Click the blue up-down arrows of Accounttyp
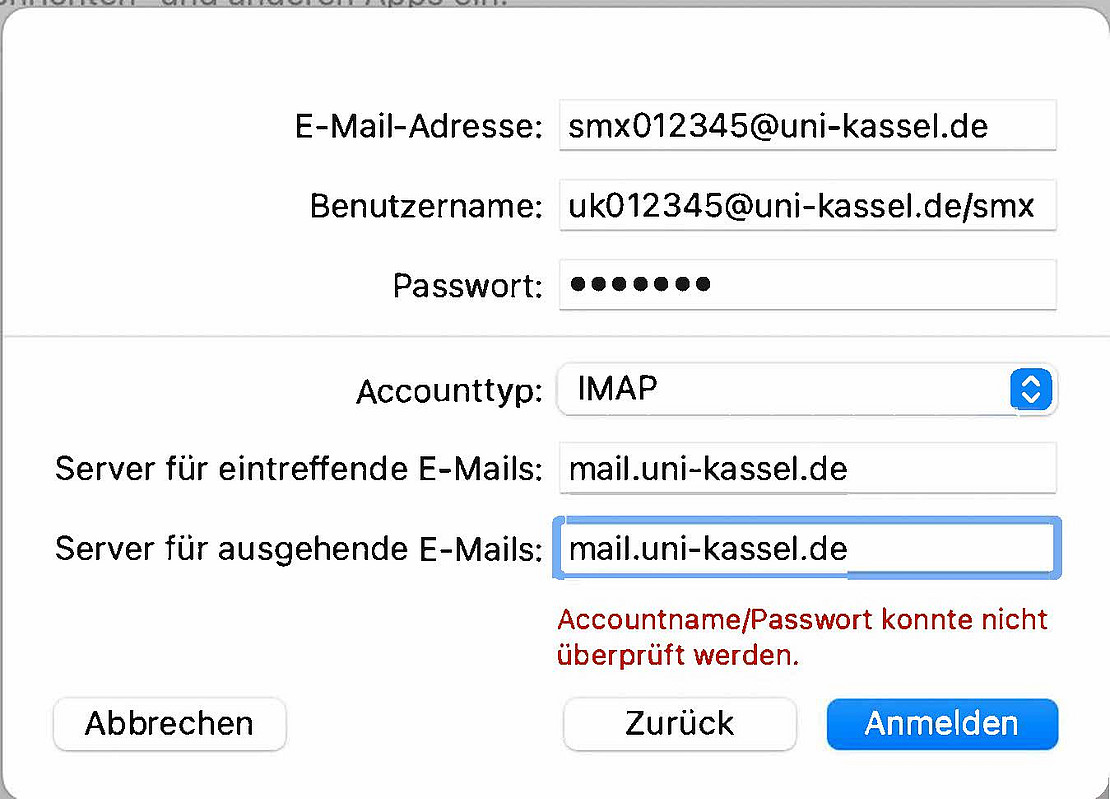Screen dimensions: 1110x799 pyautogui.click(x=1032, y=389)
